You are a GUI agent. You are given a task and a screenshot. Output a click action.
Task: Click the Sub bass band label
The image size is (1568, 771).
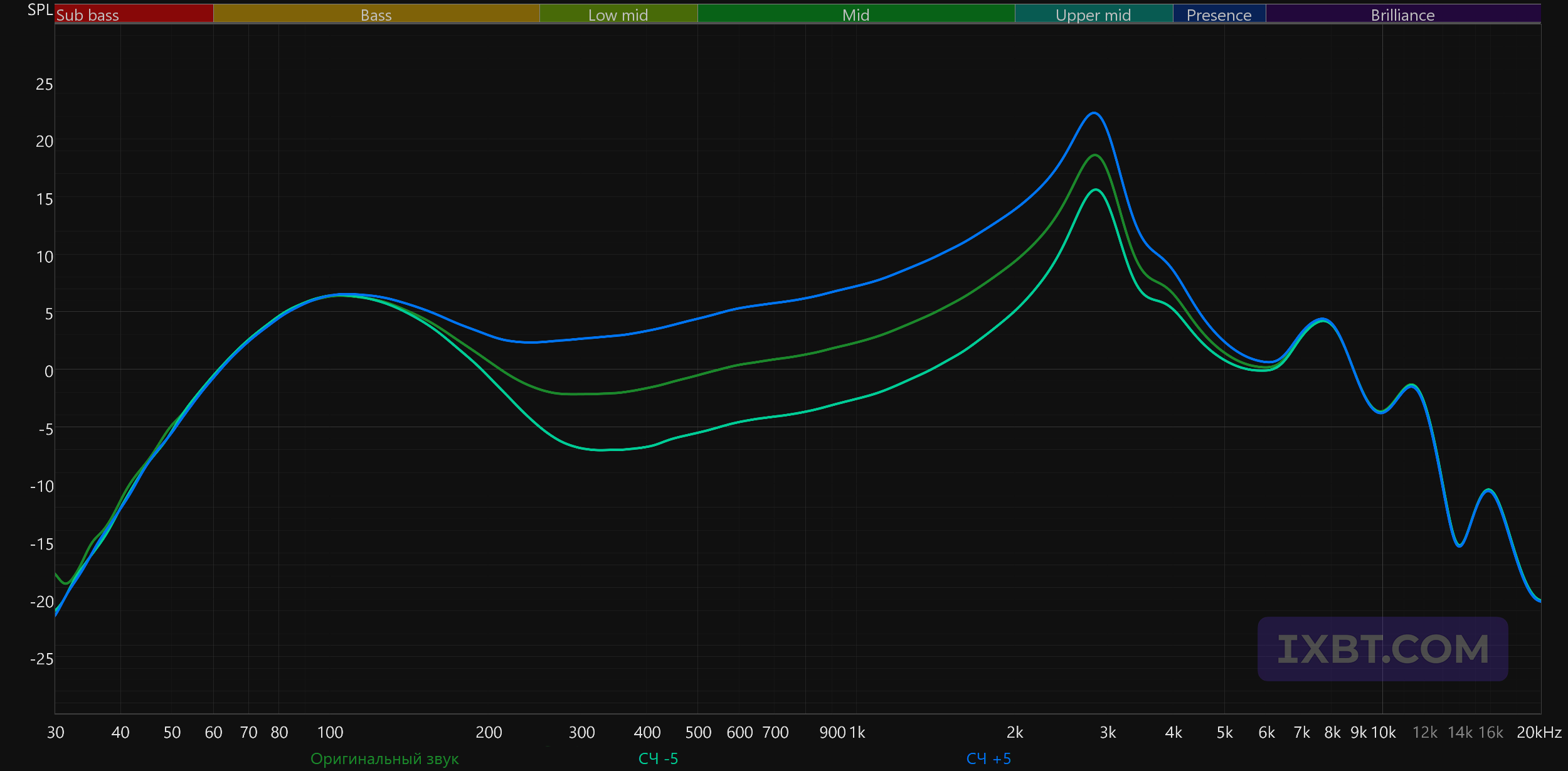coord(88,15)
